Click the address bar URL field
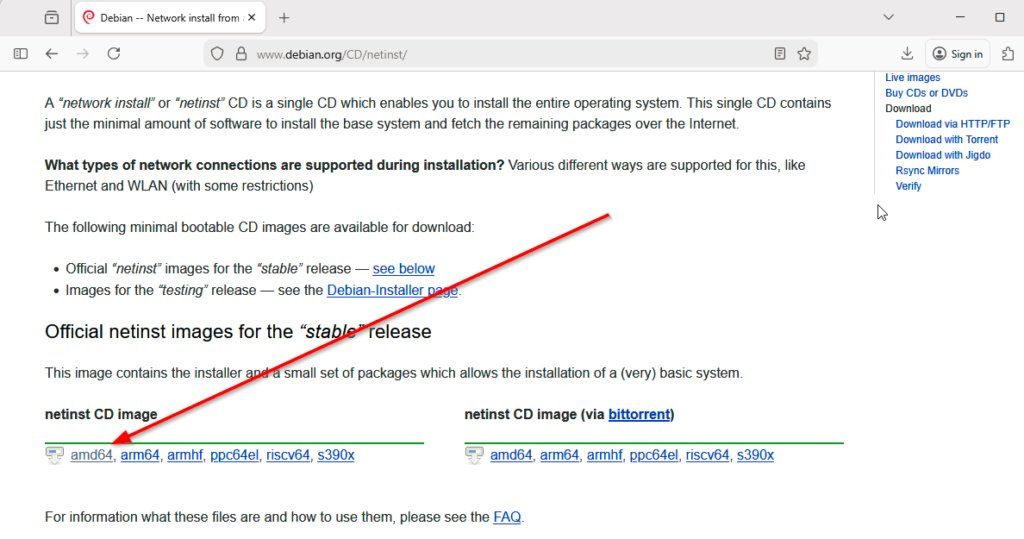Viewport: 1024px width, 539px height. 500,54
